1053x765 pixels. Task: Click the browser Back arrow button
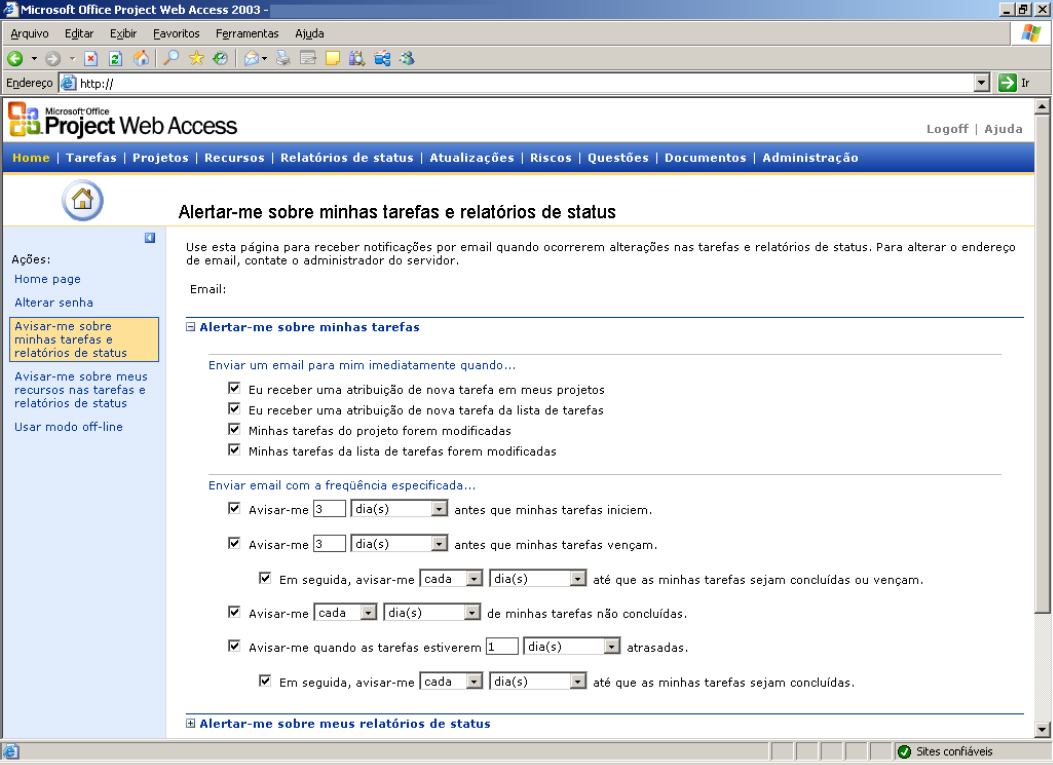(15, 58)
